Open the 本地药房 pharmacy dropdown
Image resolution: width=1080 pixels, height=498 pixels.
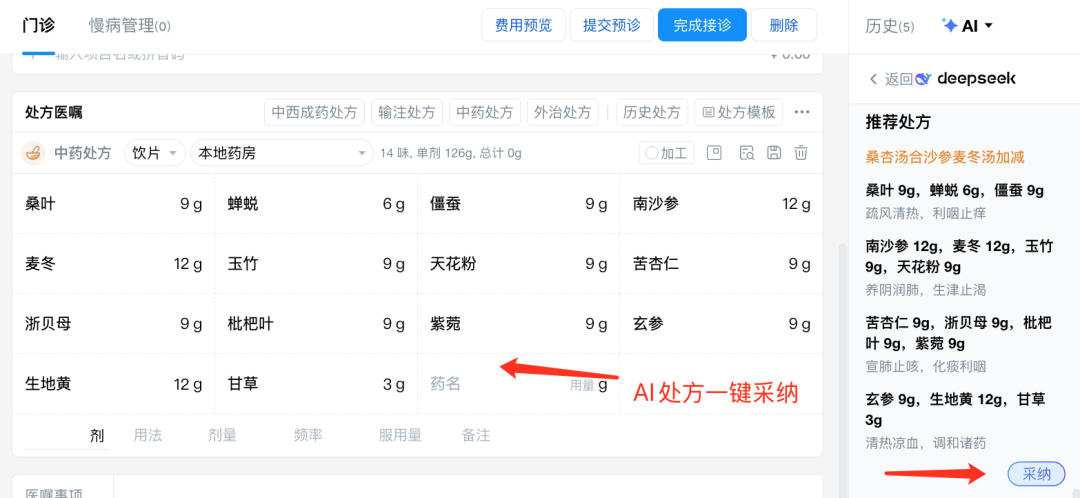pos(282,153)
